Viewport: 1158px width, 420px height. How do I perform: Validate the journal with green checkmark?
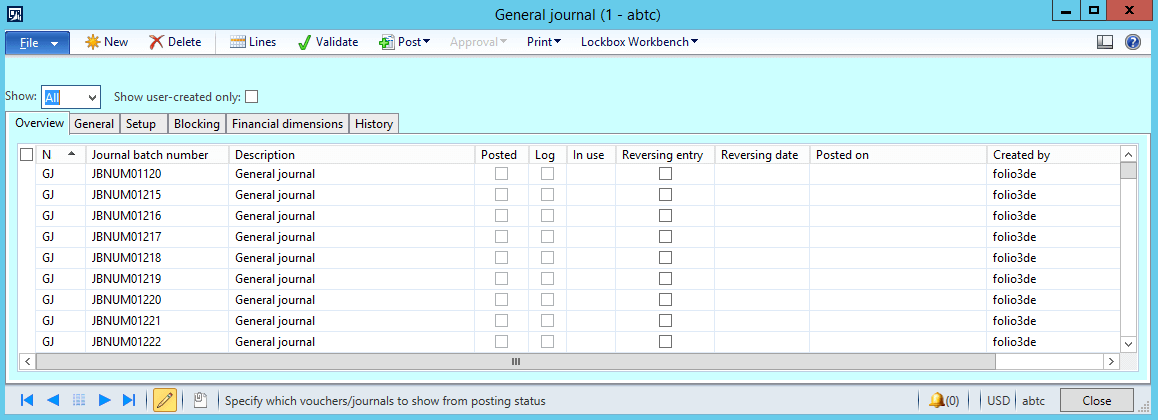[328, 42]
